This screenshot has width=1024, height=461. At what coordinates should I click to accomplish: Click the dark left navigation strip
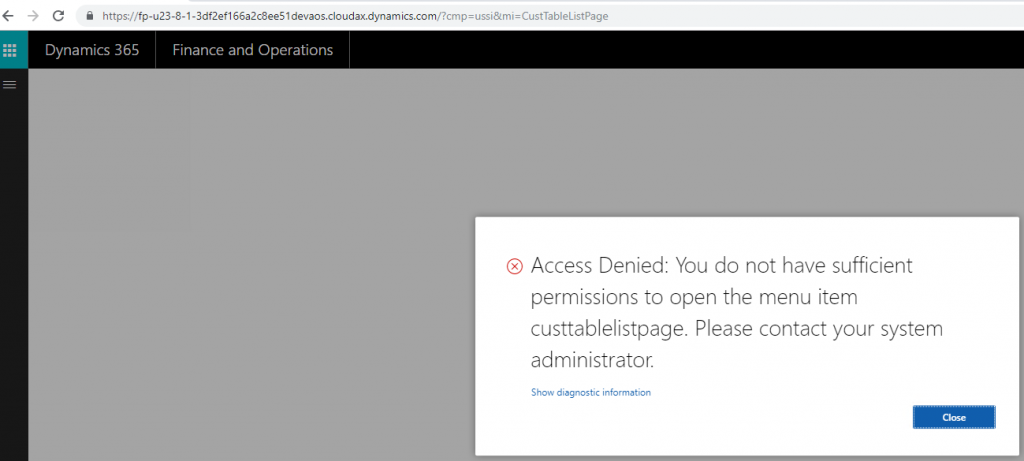[x=14, y=274]
